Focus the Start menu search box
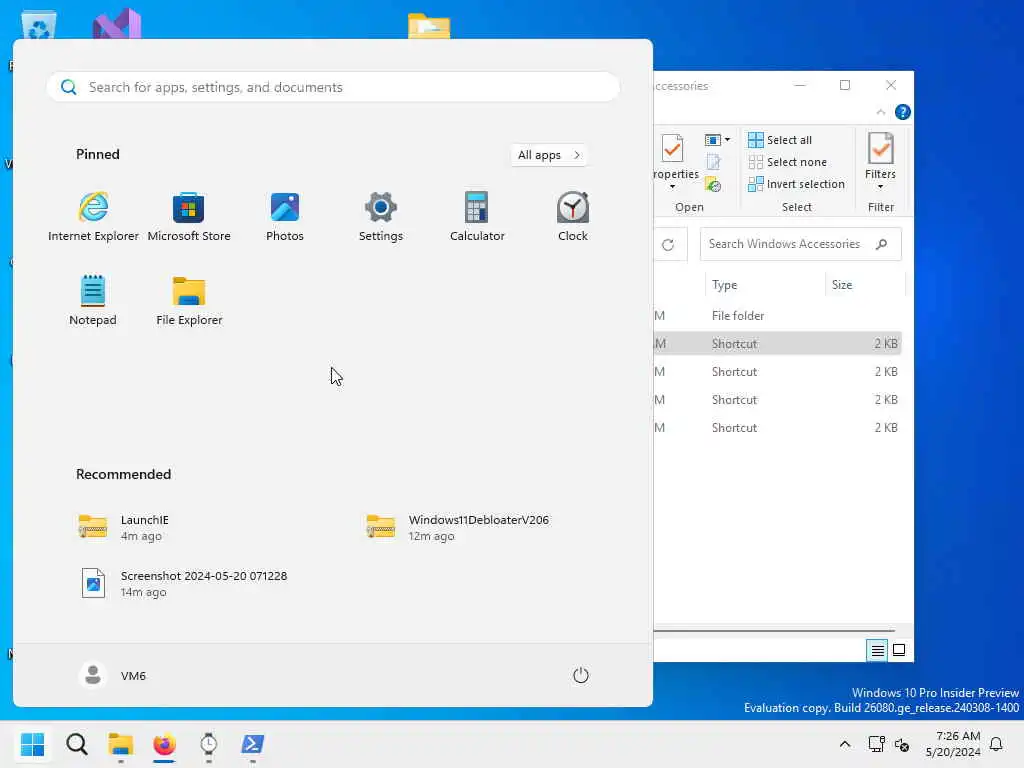Image resolution: width=1024 pixels, height=768 pixels. pos(333,87)
